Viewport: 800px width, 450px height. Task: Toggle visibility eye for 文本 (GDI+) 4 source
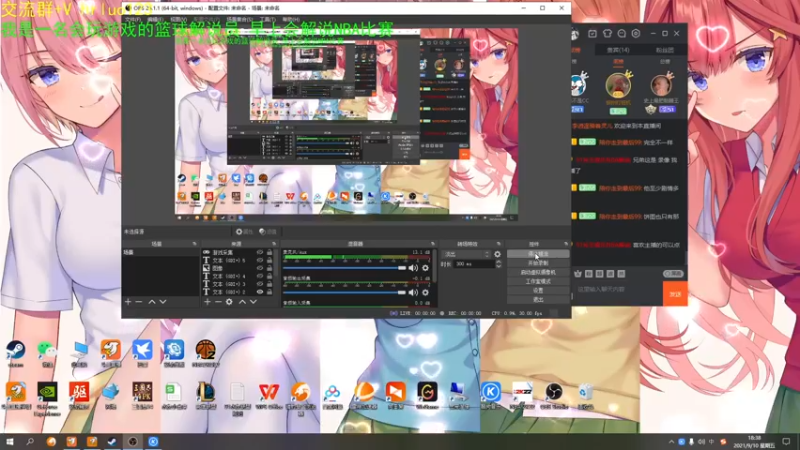[260, 276]
